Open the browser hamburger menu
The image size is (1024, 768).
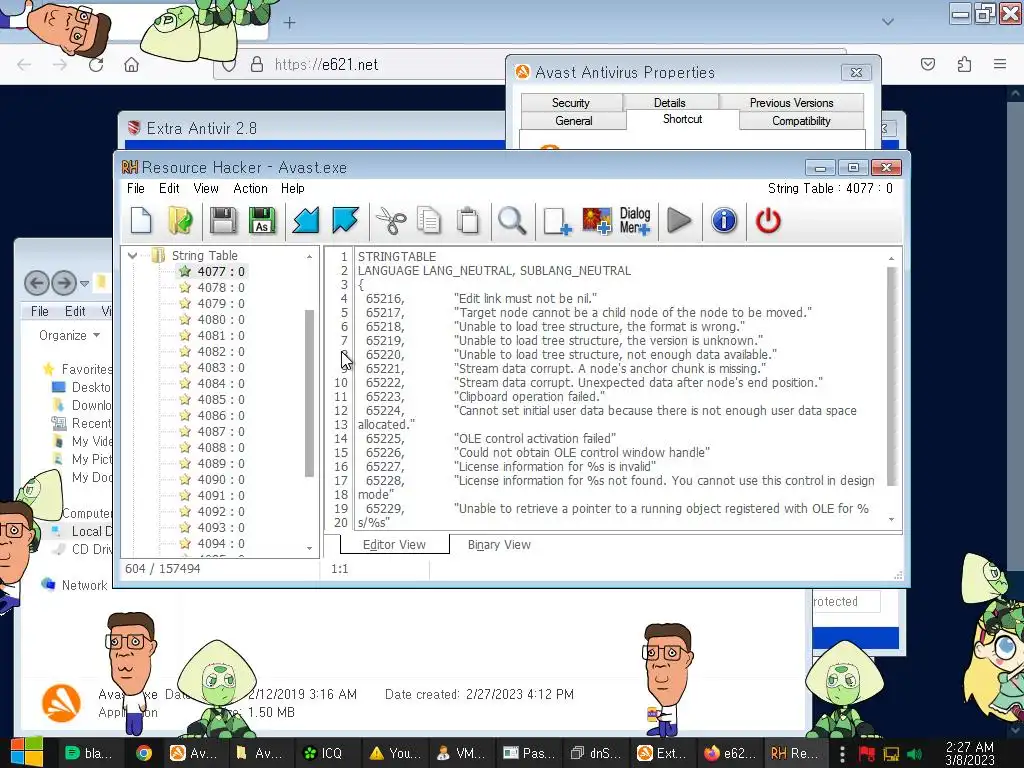[x=1000, y=64]
